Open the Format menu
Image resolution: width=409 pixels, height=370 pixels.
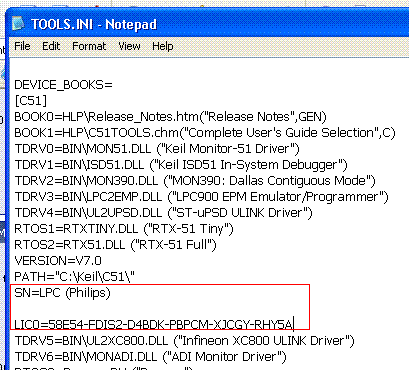(x=89, y=46)
